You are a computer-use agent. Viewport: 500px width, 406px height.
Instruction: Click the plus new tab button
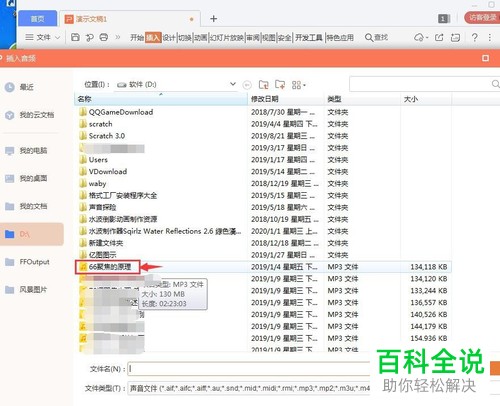(x=214, y=19)
